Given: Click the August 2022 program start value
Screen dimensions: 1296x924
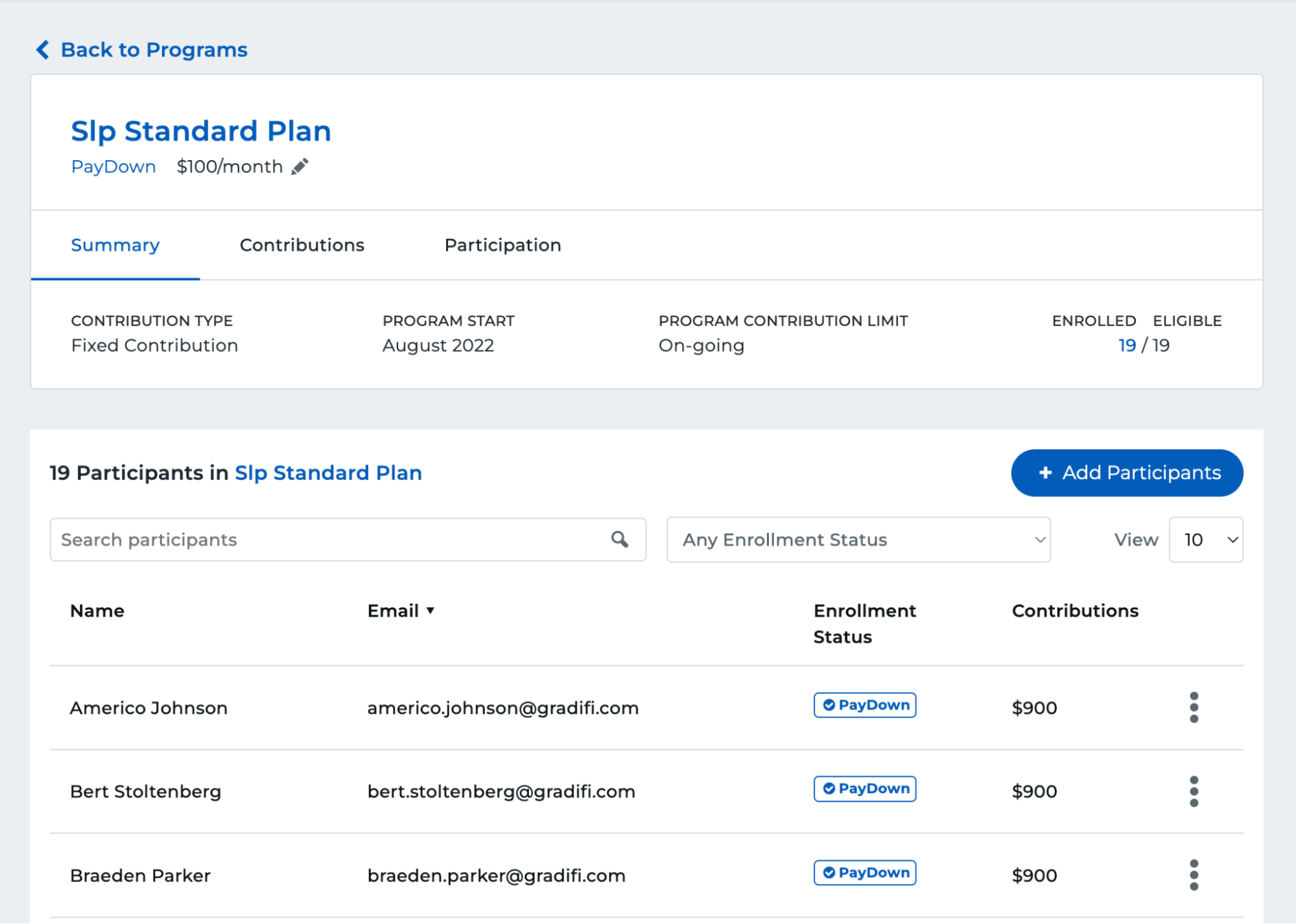Looking at the screenshot, I should tap(438, 345).
